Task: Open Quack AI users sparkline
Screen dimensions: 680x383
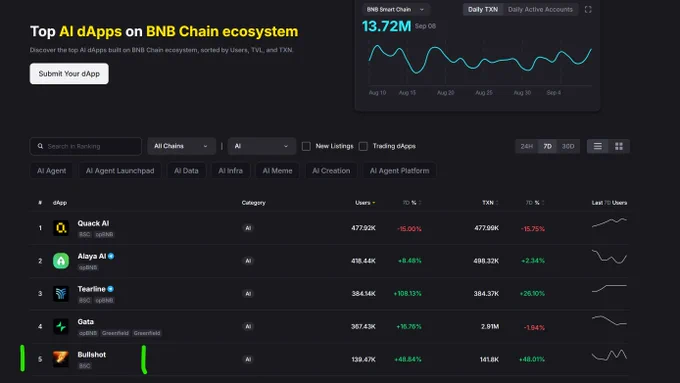Action: point(609,223)
